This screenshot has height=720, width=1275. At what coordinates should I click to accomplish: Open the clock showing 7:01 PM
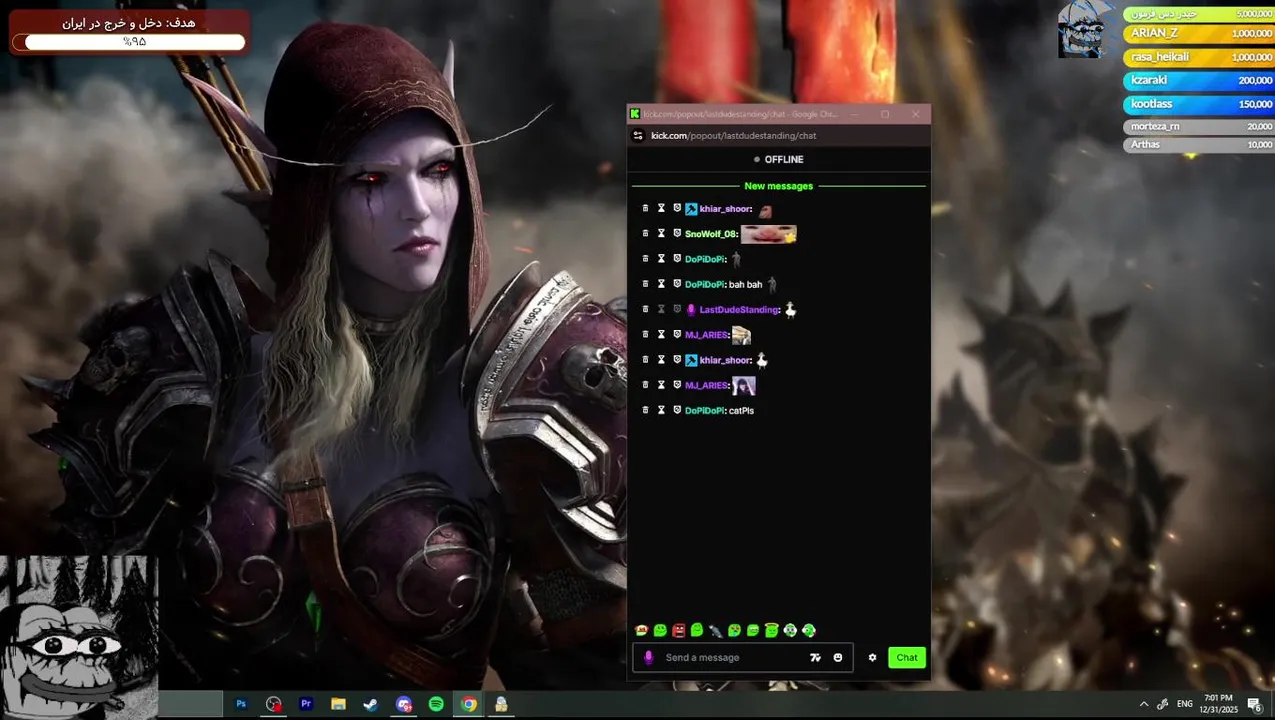point(1220,704)
